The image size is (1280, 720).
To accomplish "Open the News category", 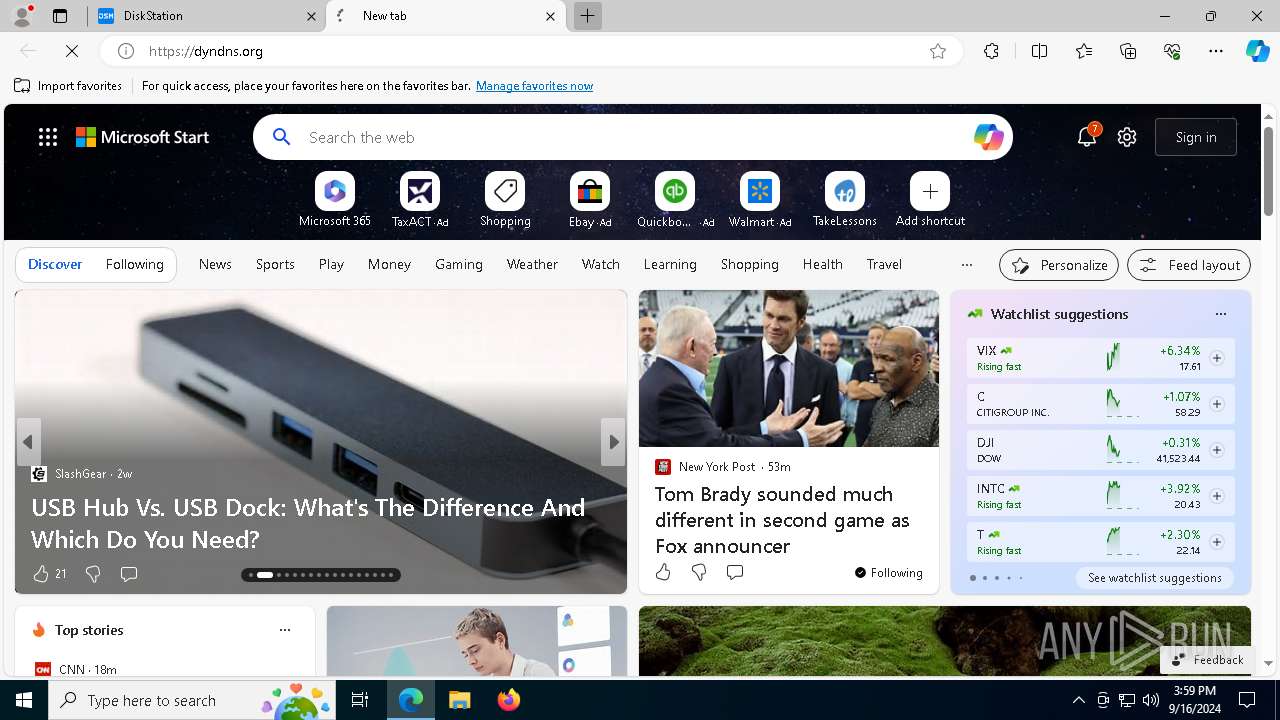I will 215,264.
